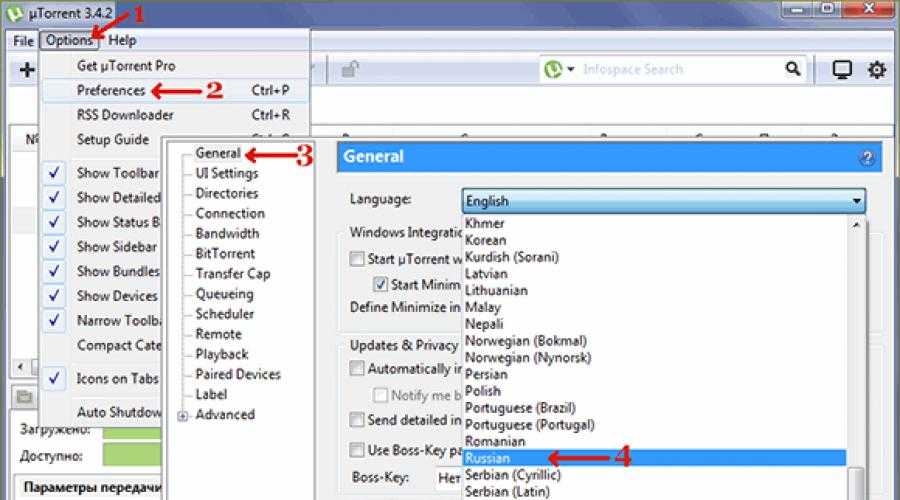Screen dimensions: 900x500
Task: Open the File menu
Action: [x=24, y=41]
